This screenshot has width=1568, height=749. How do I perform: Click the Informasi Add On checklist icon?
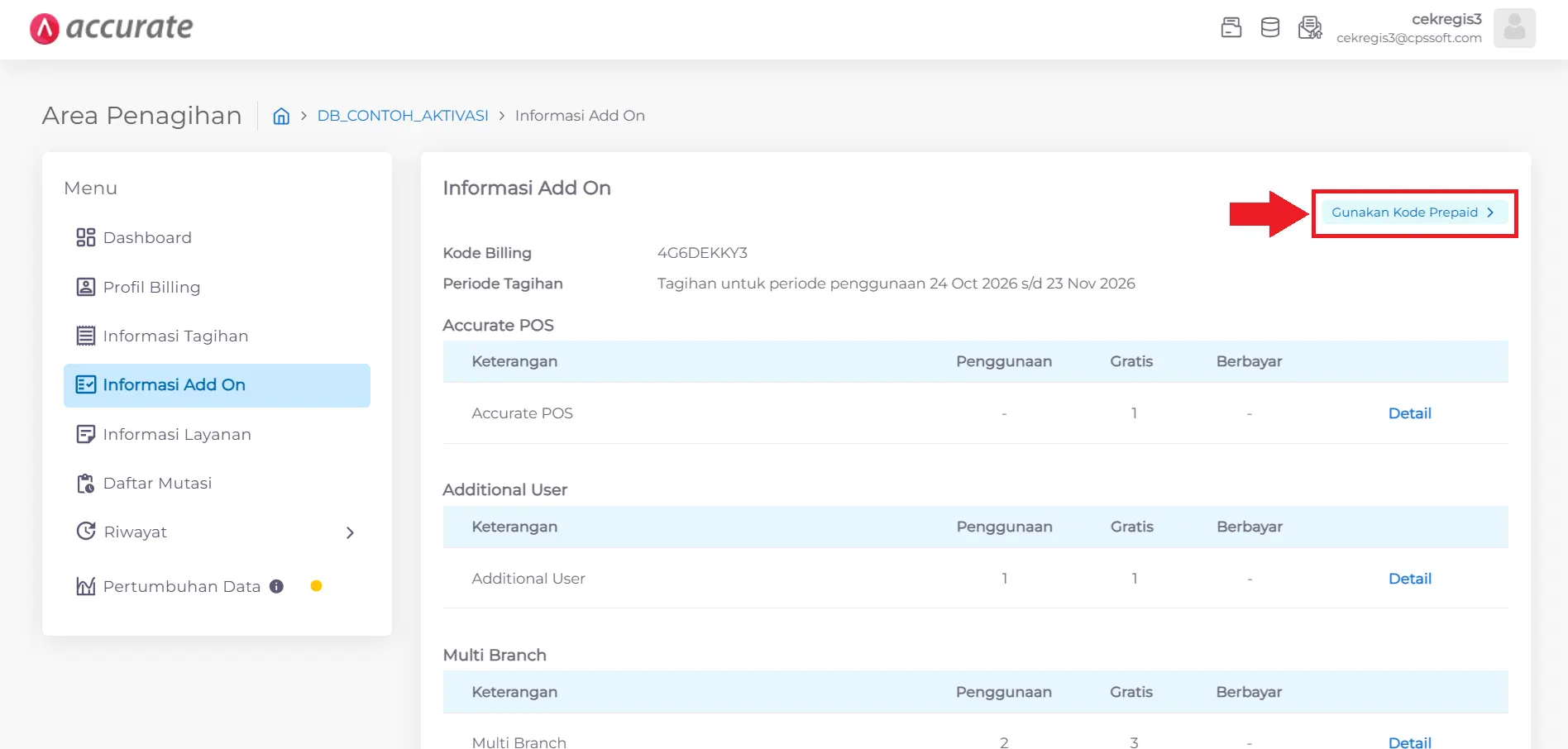86,384
